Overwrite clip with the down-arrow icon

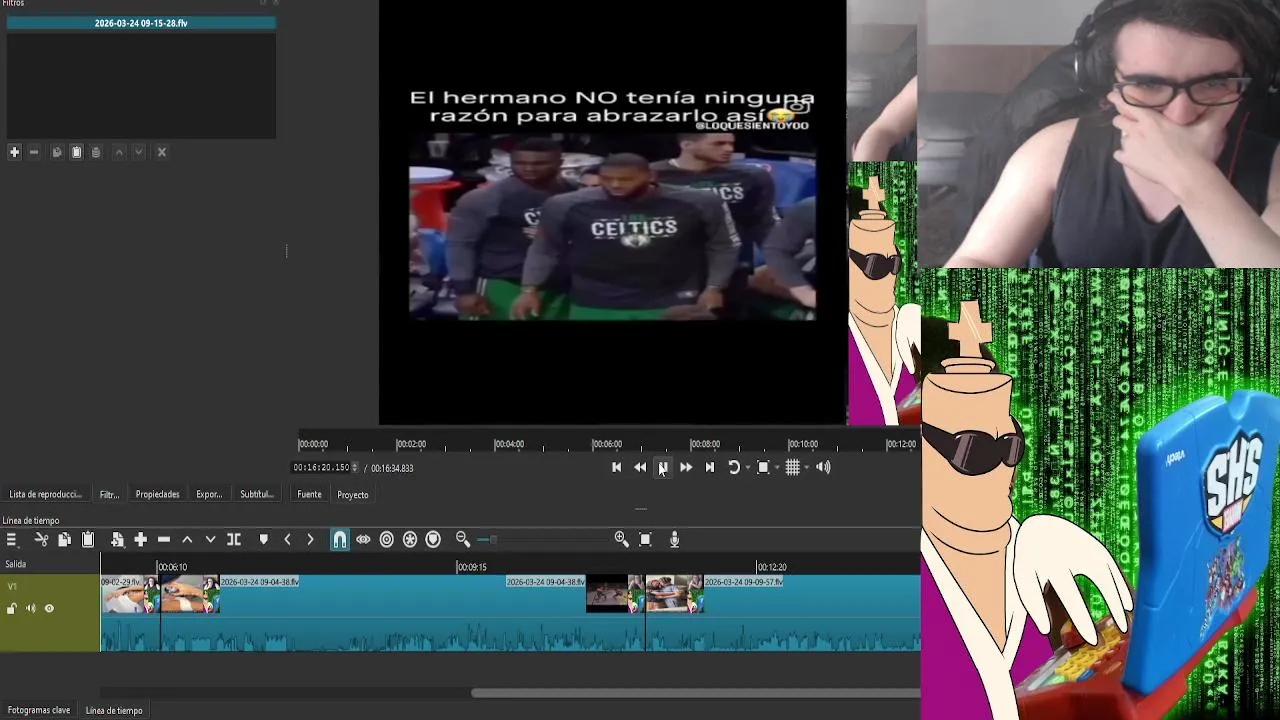click(210, 540)
